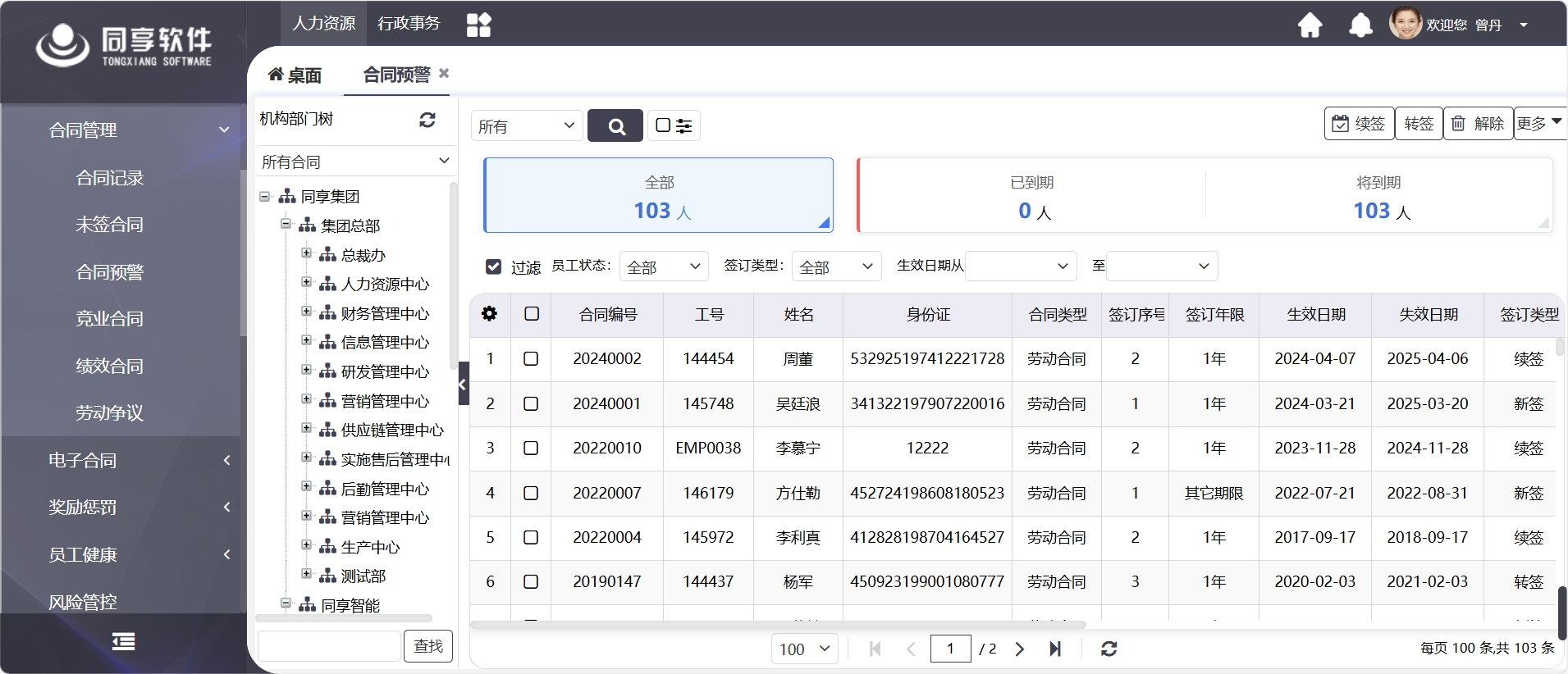Jump to the last page

click(1055, 649)
